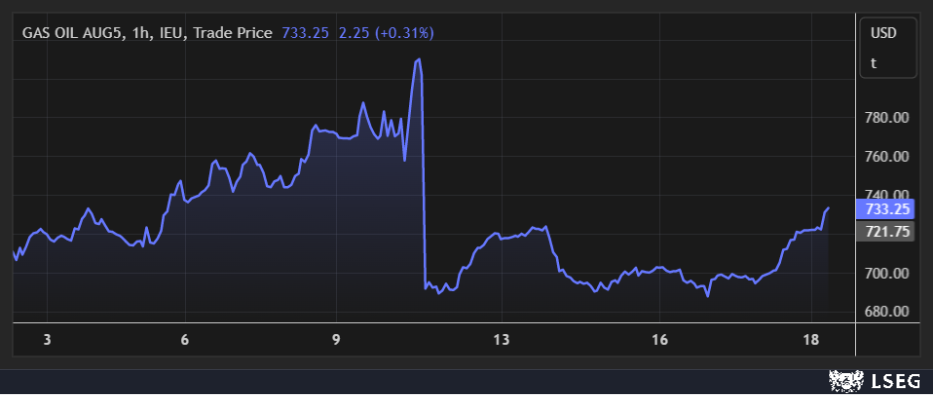933x395 pixels.
Task: Select date marker 13 on time axis
Action: (x=502, y=340)
